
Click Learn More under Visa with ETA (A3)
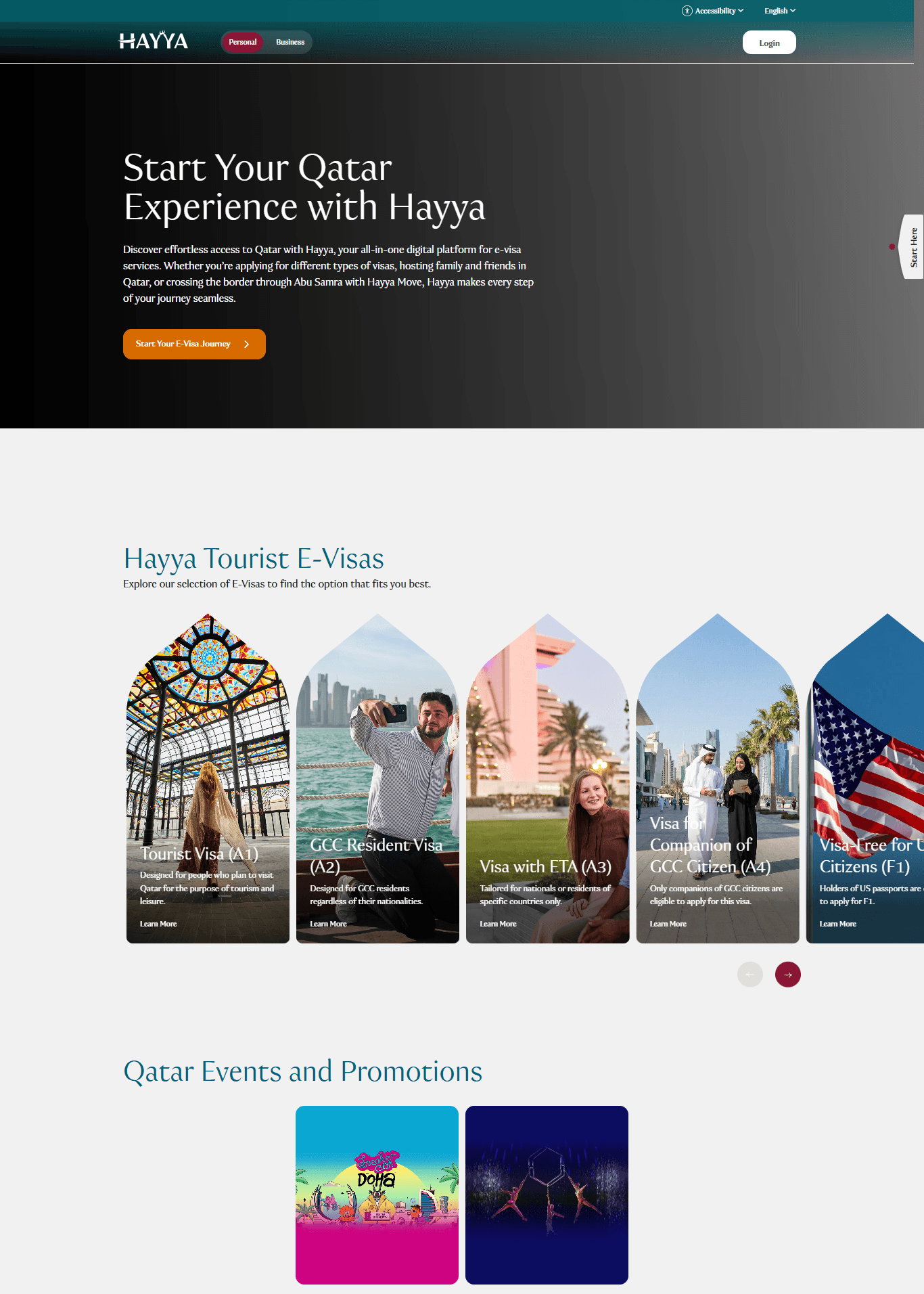click(498, 924)
